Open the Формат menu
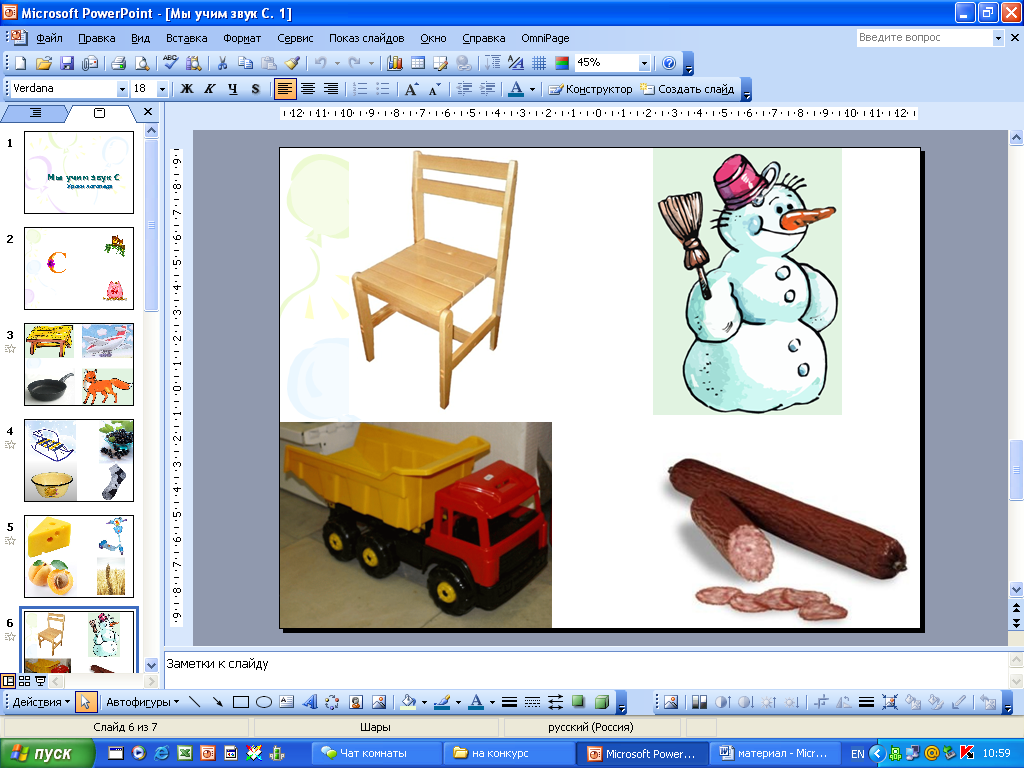Screen dimensions: 1024x768 coord(242,38)
